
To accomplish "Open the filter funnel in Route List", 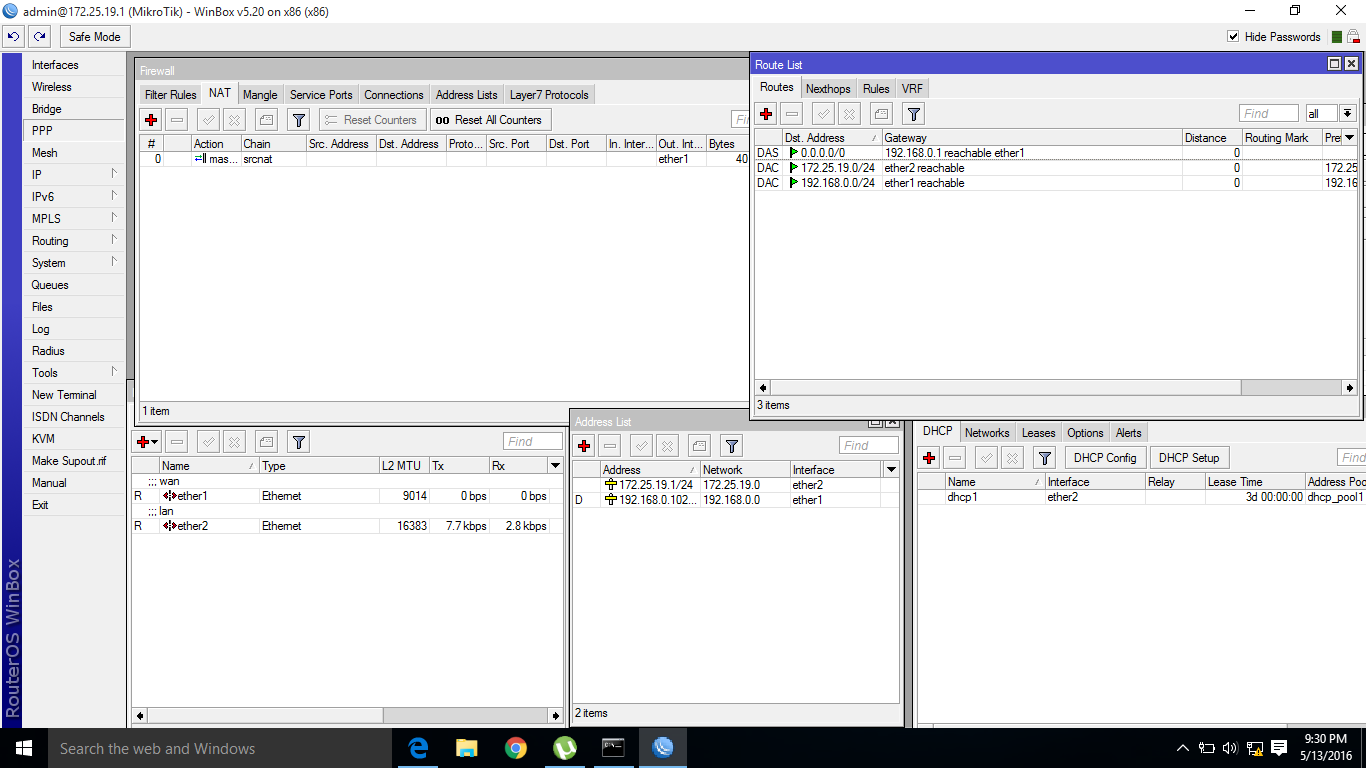I will click(913, 114).
